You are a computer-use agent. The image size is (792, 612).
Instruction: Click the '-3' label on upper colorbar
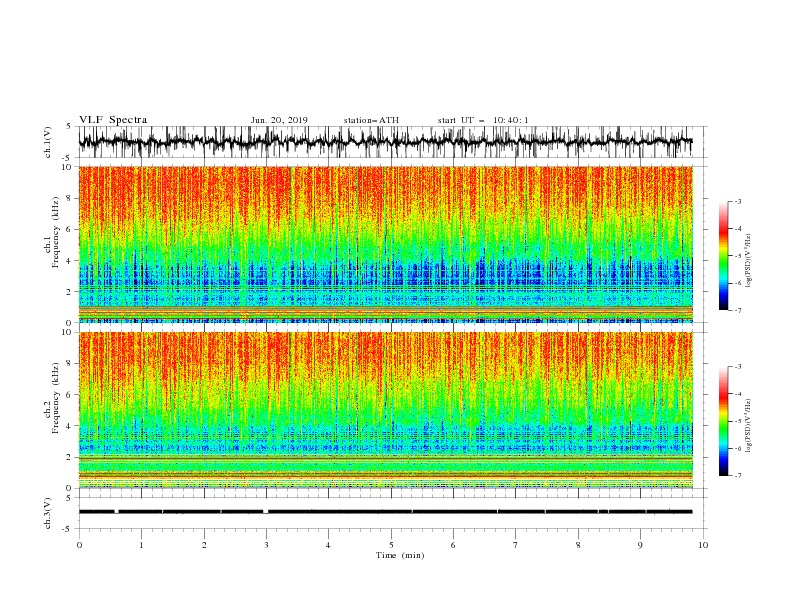737,201
